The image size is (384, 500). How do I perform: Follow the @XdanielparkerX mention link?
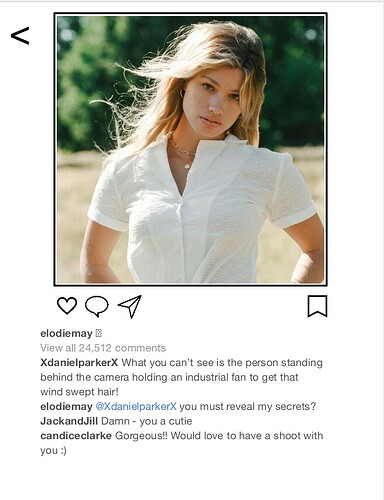click(x=136, y=406)
